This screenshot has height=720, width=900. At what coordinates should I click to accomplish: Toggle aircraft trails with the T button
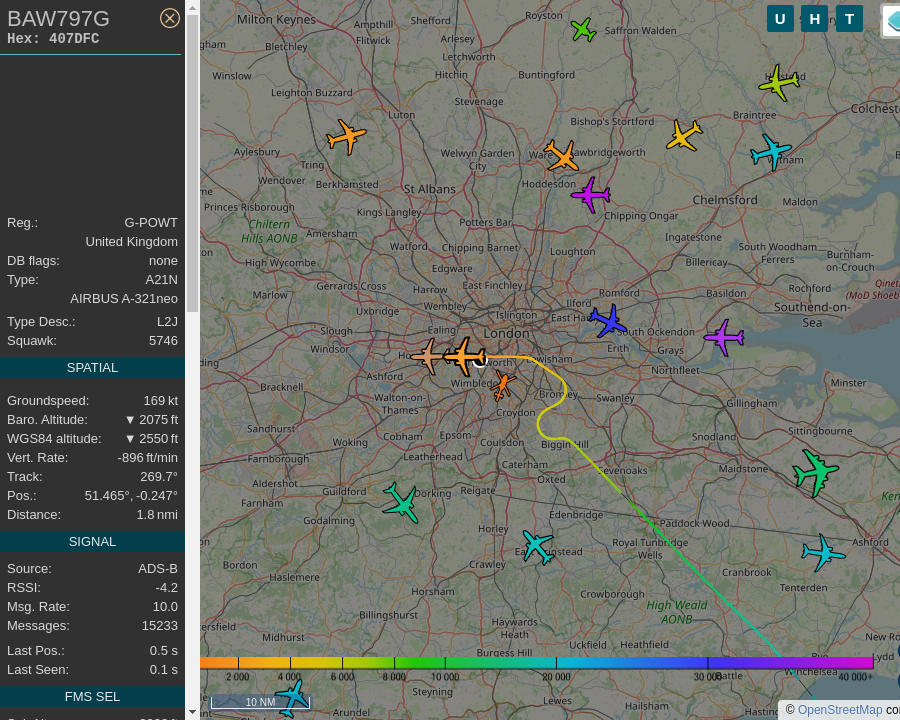pyautogui.click(x=849, y=18)
